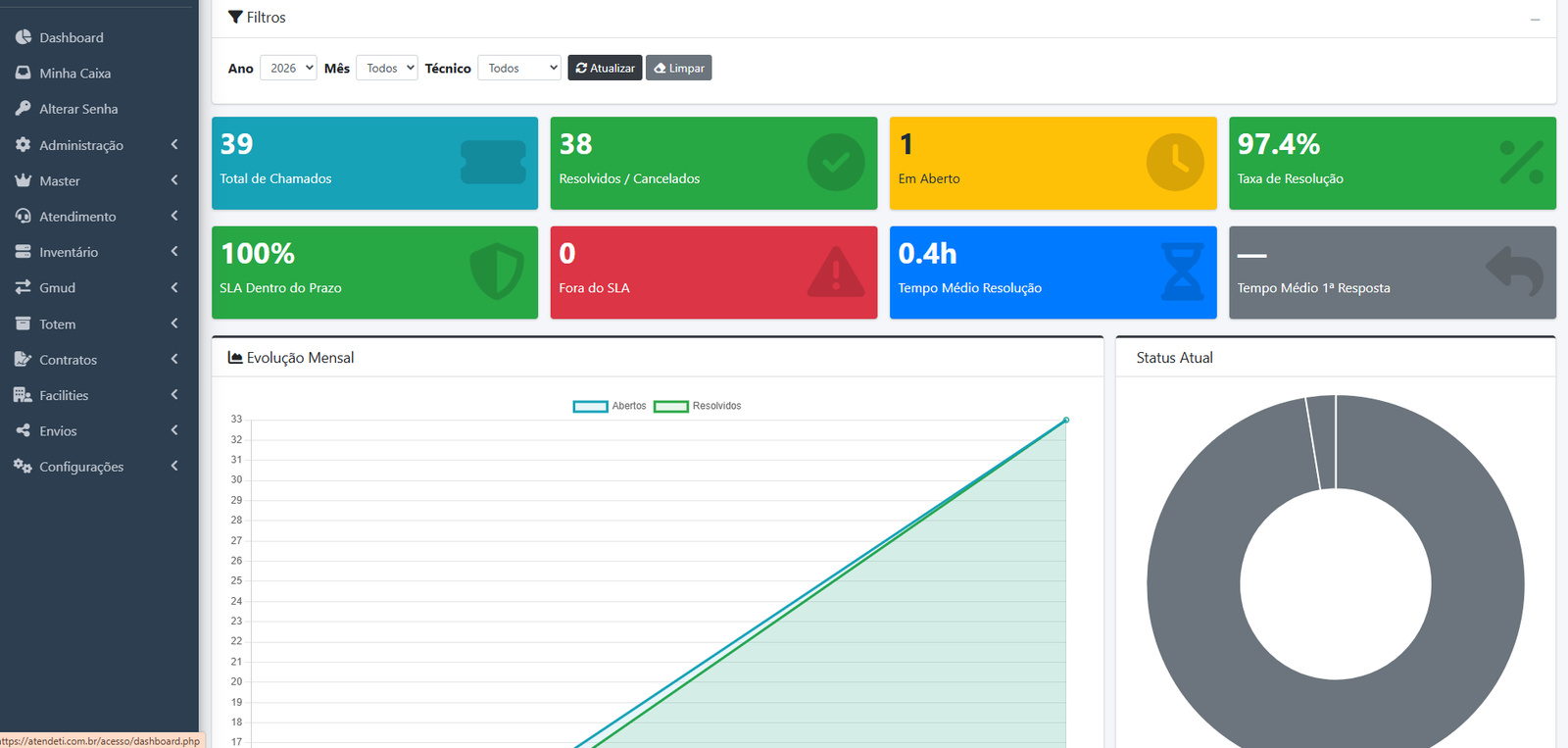The image size is (1568, 748).
Task: Click the hourglass icon on Tempo Médio Resolução card
Action: pos(1182,272)
